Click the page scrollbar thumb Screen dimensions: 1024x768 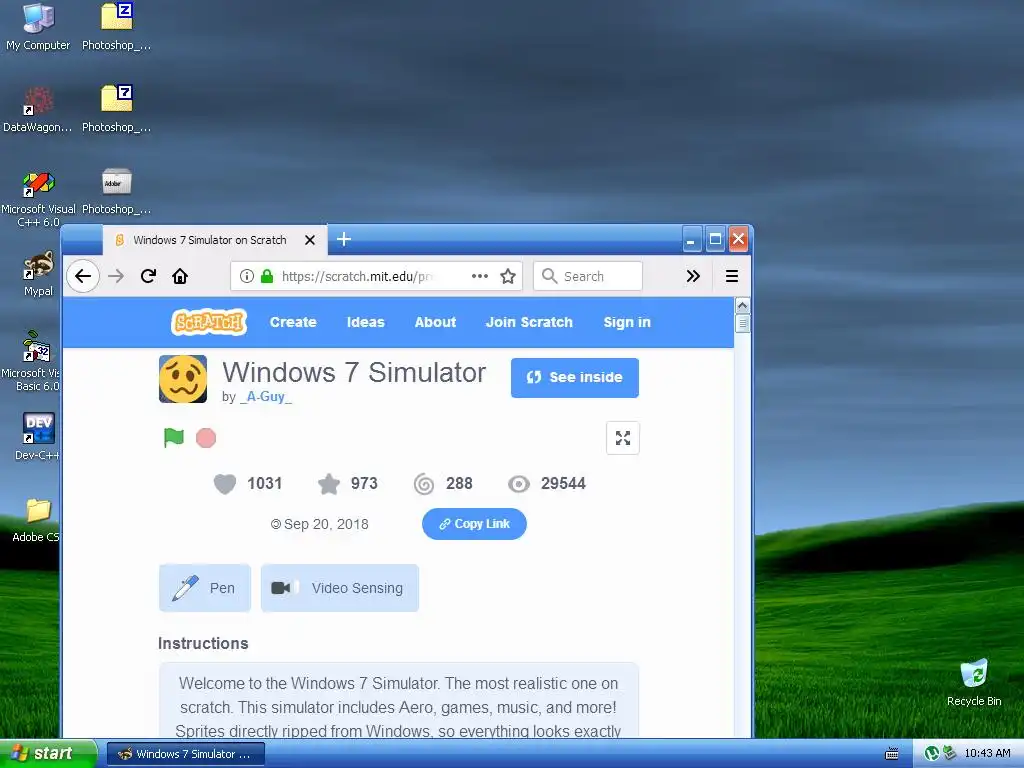[743, 323]
